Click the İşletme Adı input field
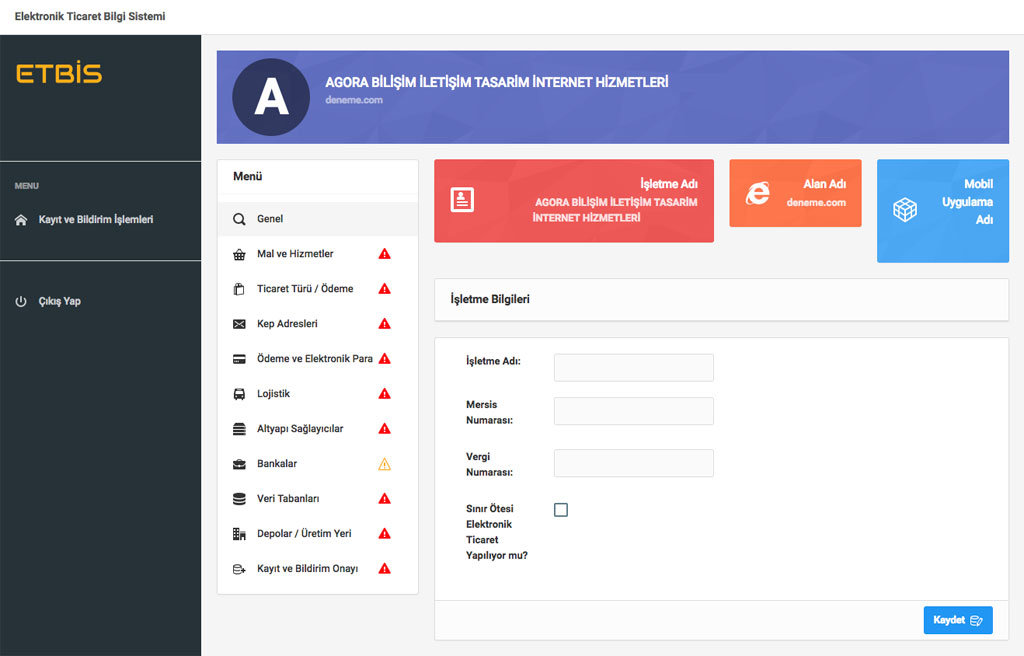The image size is (1024, 656). pyautogui.click(x=633, y=367)
